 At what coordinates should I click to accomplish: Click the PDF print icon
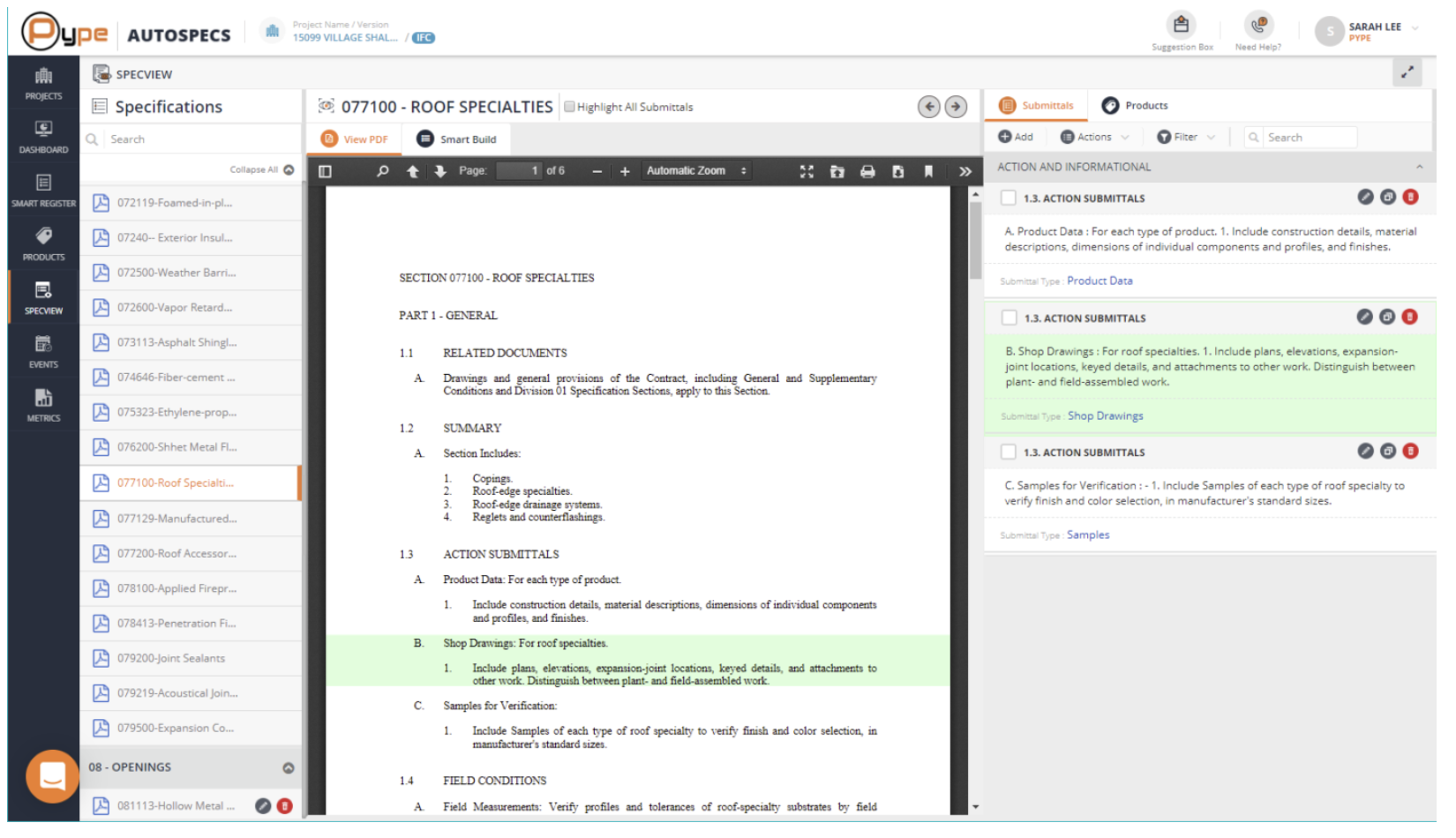click(x=867, y=172)
